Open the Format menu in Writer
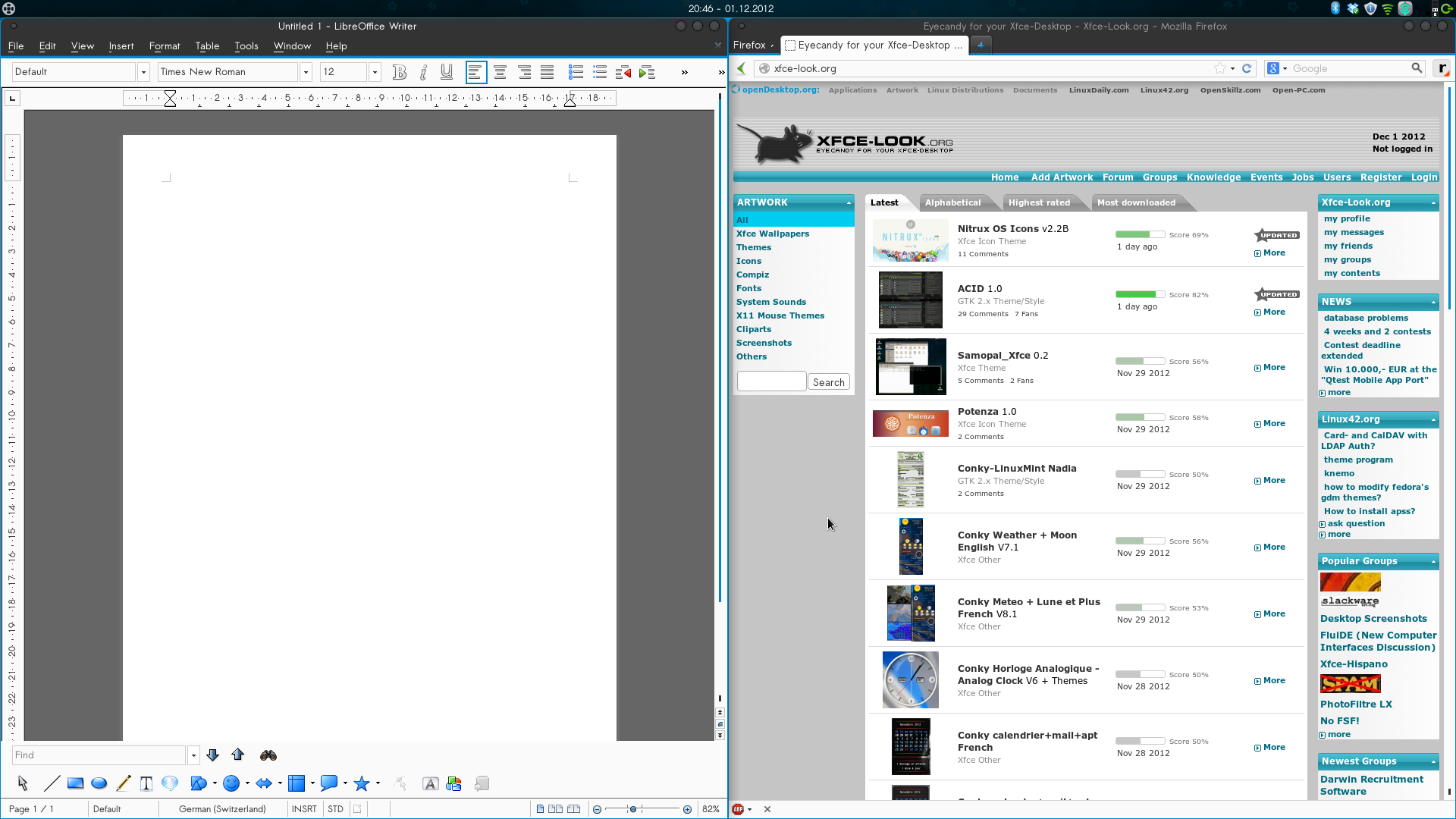Viewport: 1456px width, 819px height. point(165,46)
